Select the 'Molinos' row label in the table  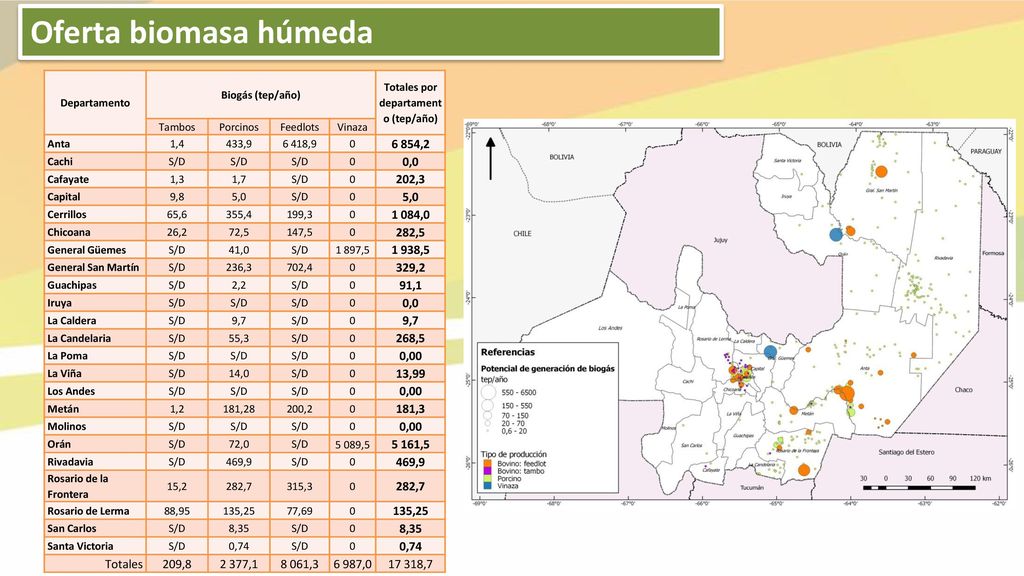click(x=67, y=426)
